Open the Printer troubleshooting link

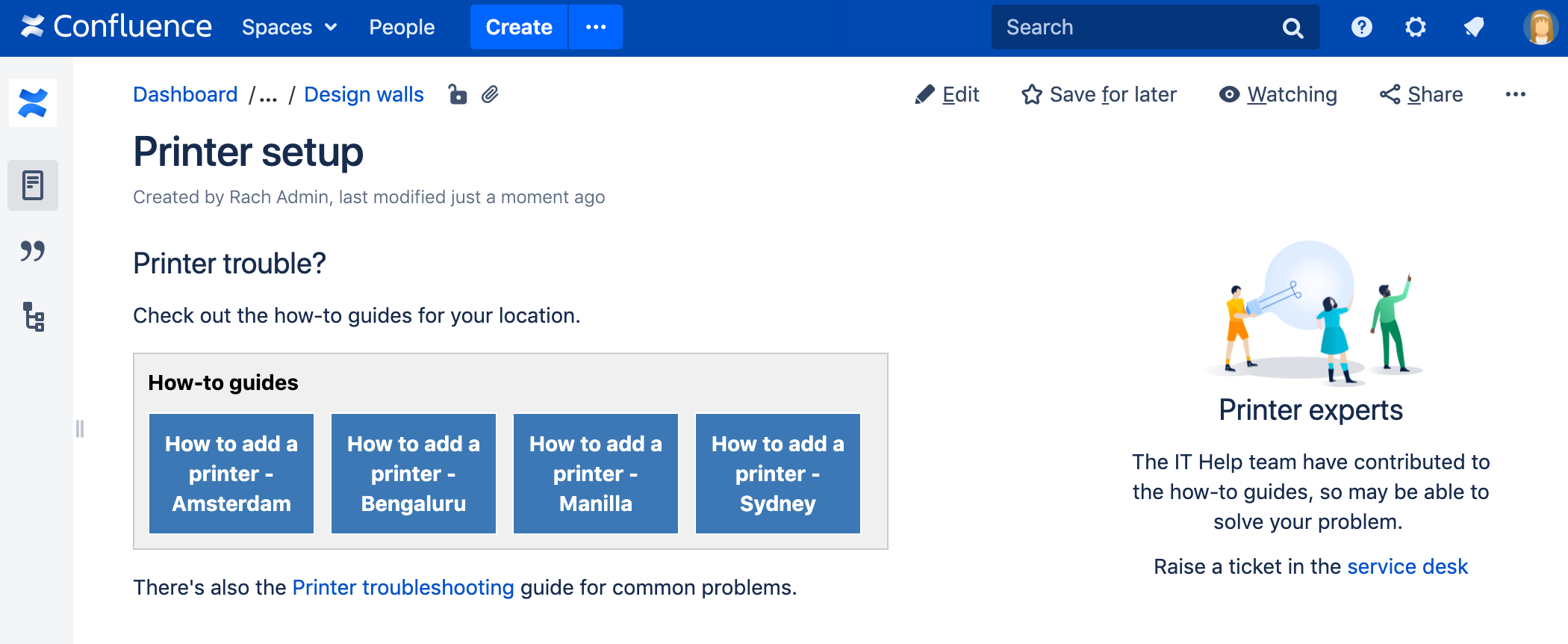[x=402, y=588]
